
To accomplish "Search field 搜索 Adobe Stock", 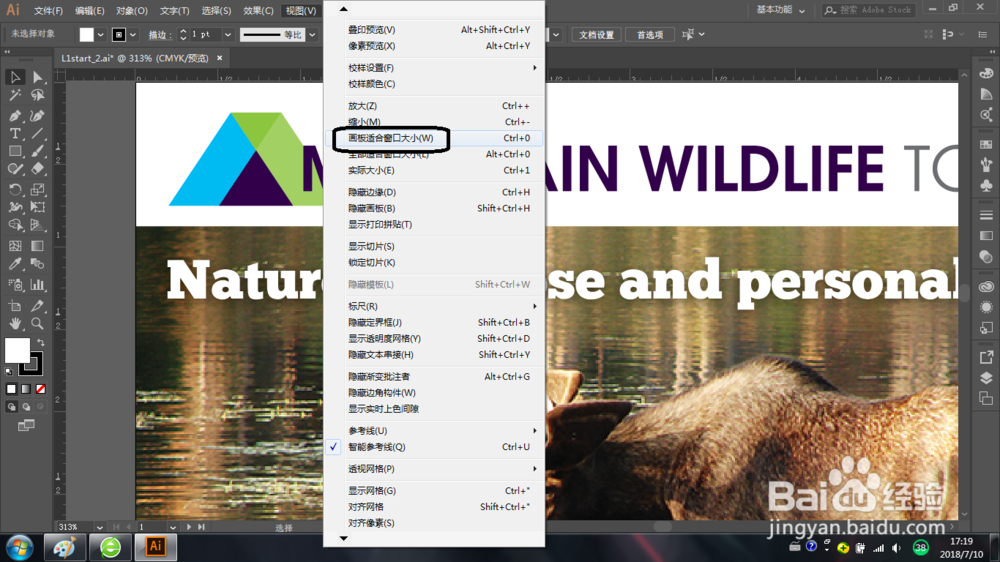I will 870,10.
